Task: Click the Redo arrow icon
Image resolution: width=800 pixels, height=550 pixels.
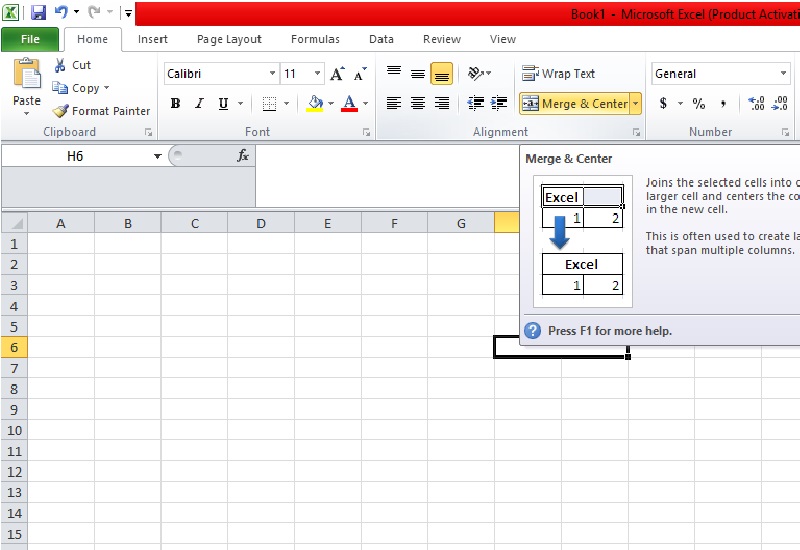Action: [x=94, y=12]
